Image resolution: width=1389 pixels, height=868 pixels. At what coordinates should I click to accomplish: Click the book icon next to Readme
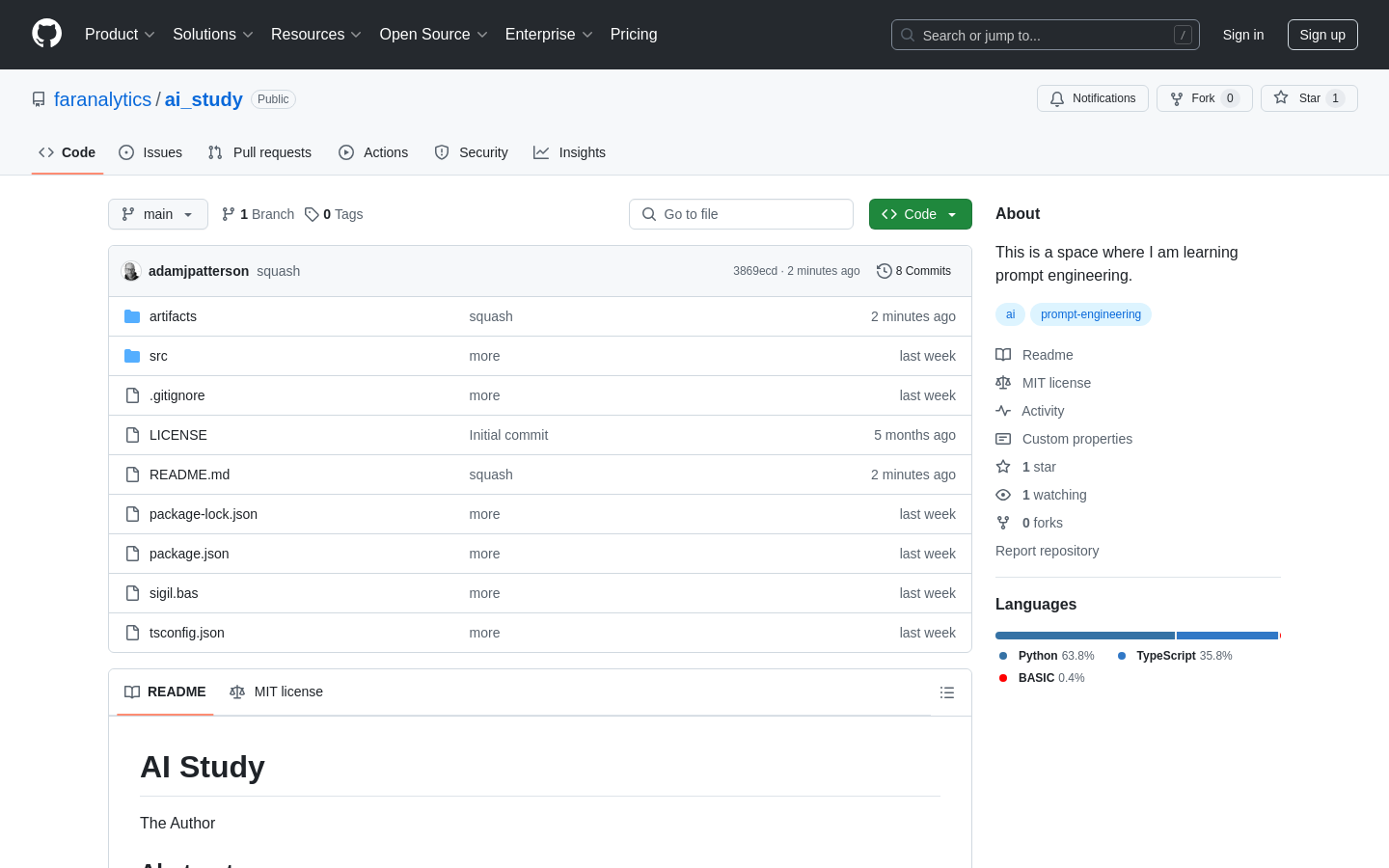click(1003, 355)
